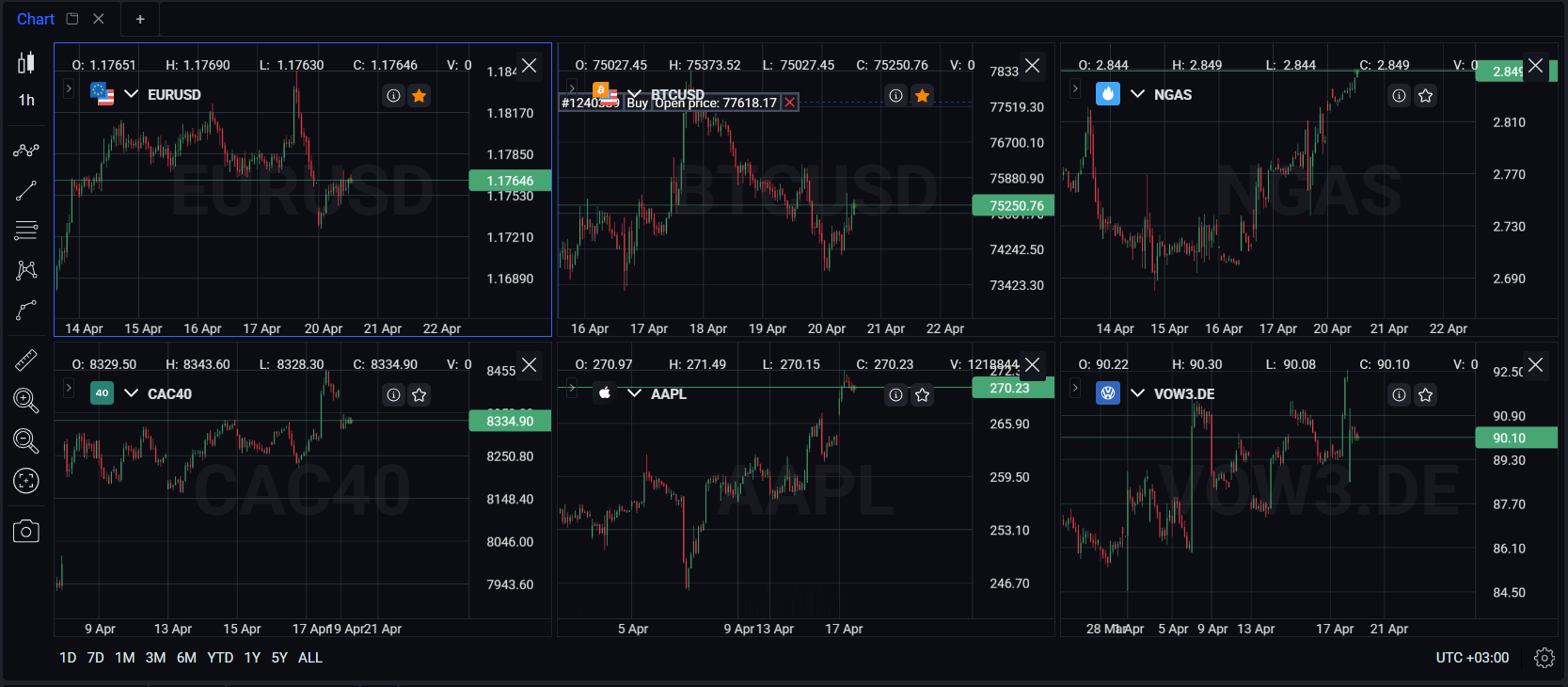Screen dimensions: 1568x687
Task: Close the BTCUSD buy order with red X
Action: (790, 103)
